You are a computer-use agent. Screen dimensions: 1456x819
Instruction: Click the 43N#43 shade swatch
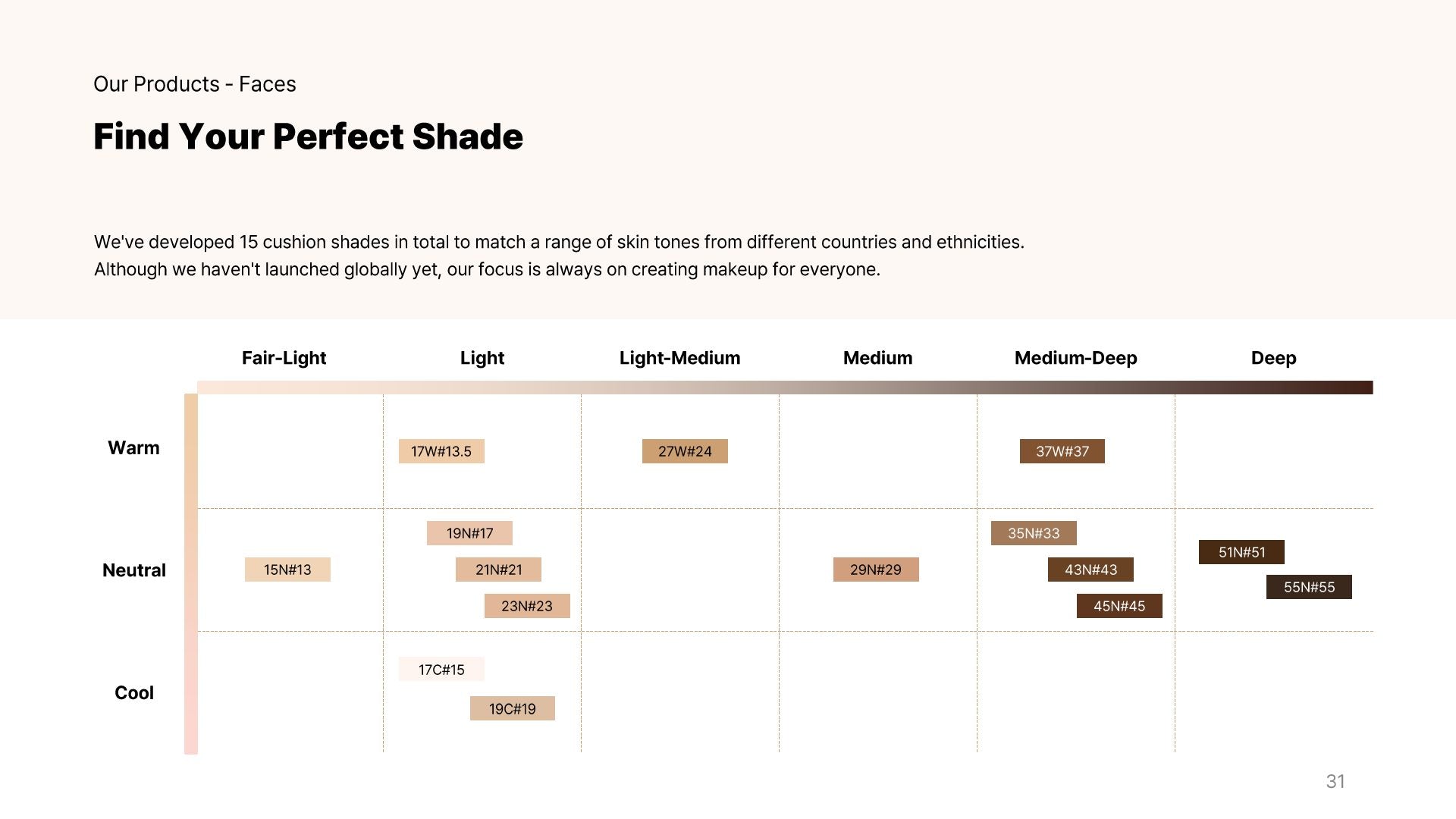pos(1090,570)
